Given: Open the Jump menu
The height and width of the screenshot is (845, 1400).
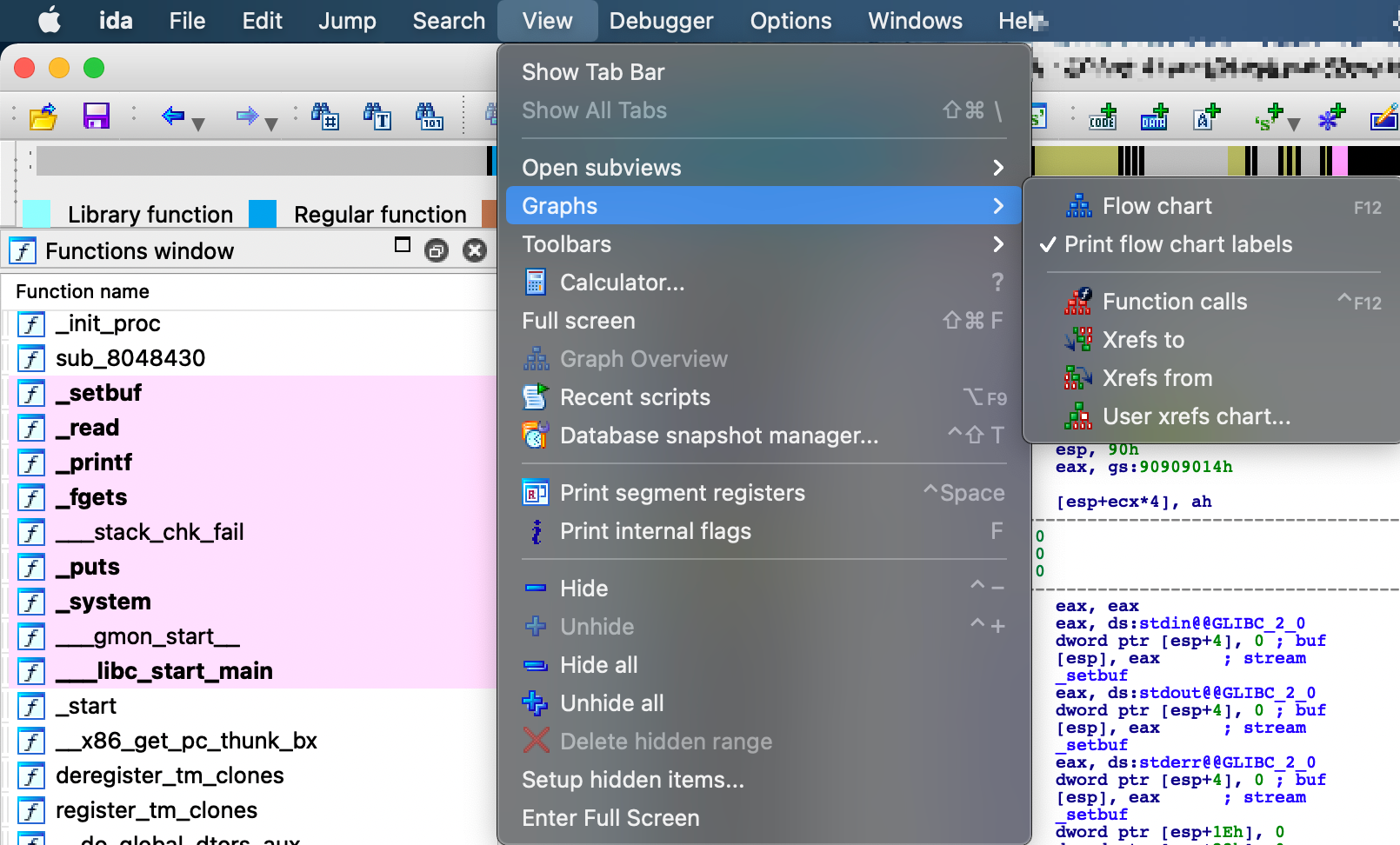Looking at the screenshot, I should [347, 20].
